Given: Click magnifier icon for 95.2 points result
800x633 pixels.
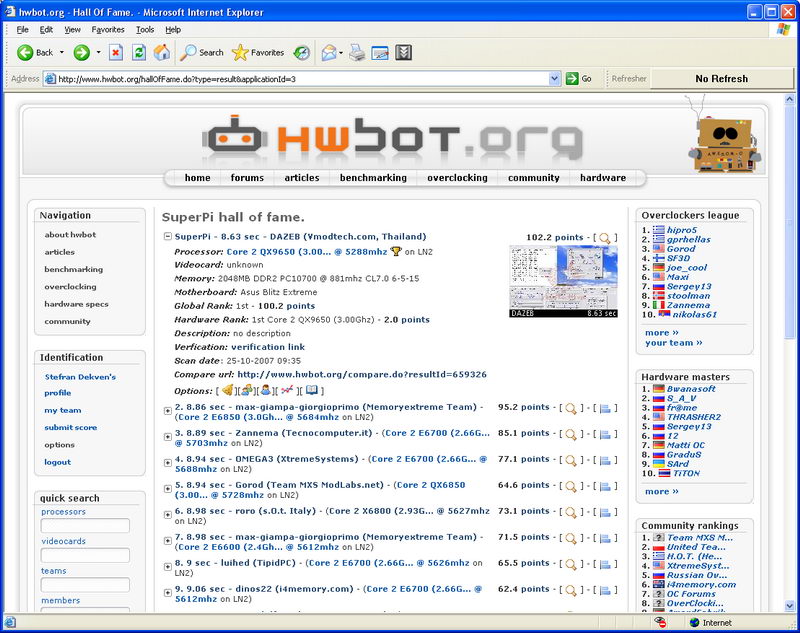Looking at the screenshot, I should coord(571,408).
